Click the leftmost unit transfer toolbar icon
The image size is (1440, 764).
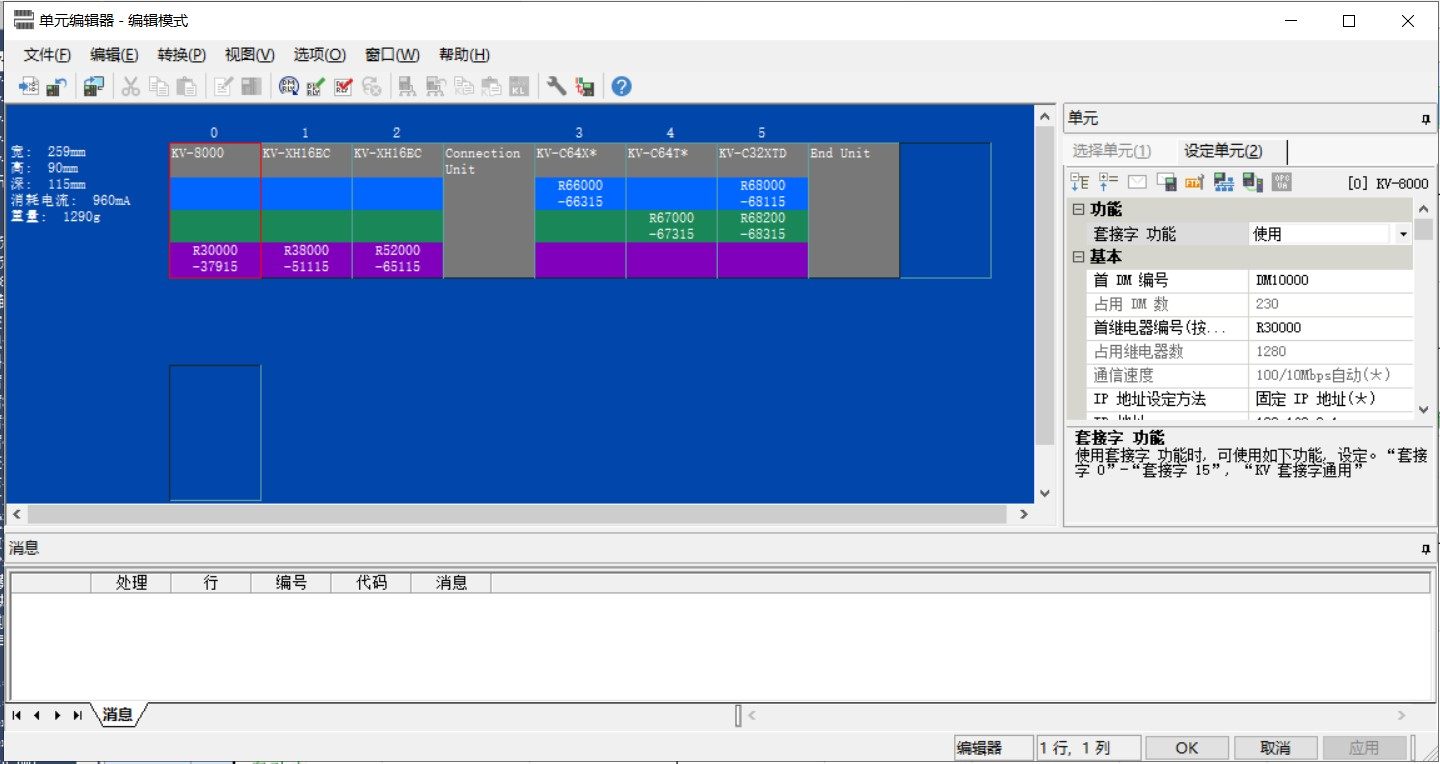[x=27, y=86]
